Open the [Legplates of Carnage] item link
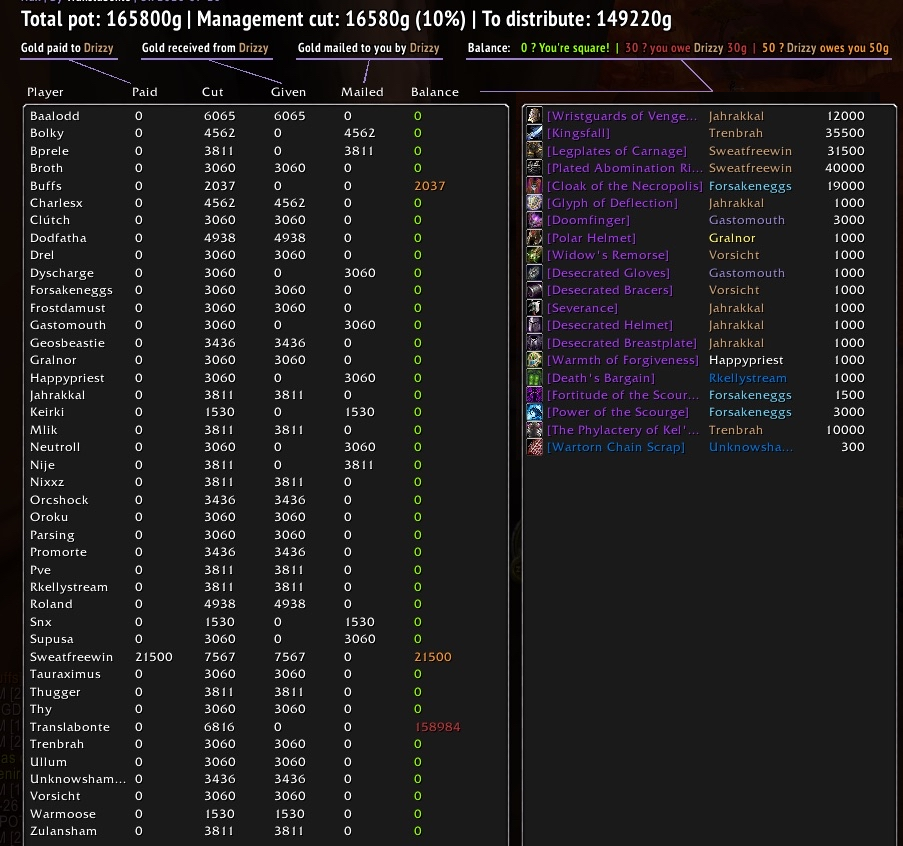The width and height of the screenshot is (903, 846). [617, 151]
